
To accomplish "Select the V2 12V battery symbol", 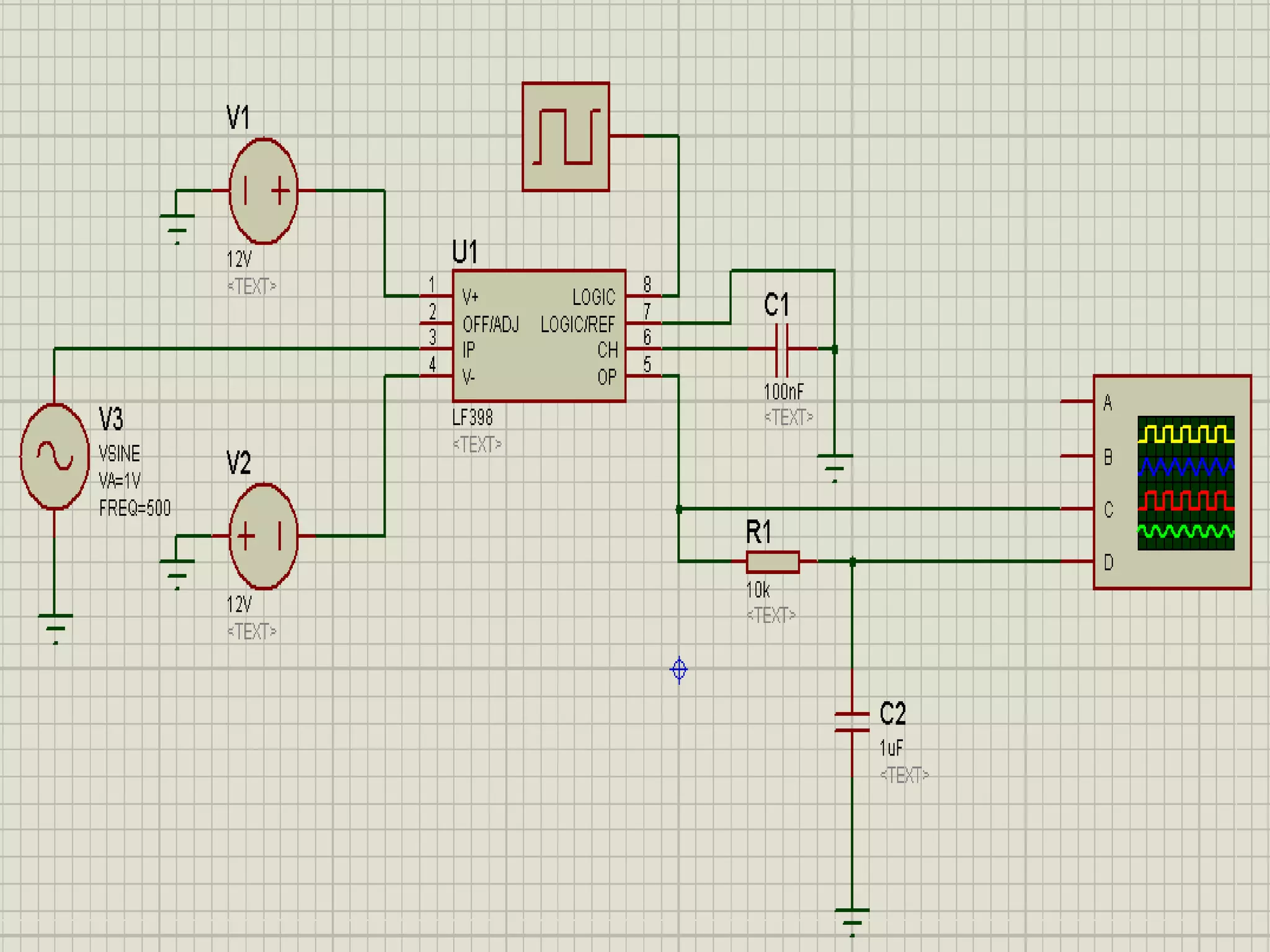I will click(263, 536).
